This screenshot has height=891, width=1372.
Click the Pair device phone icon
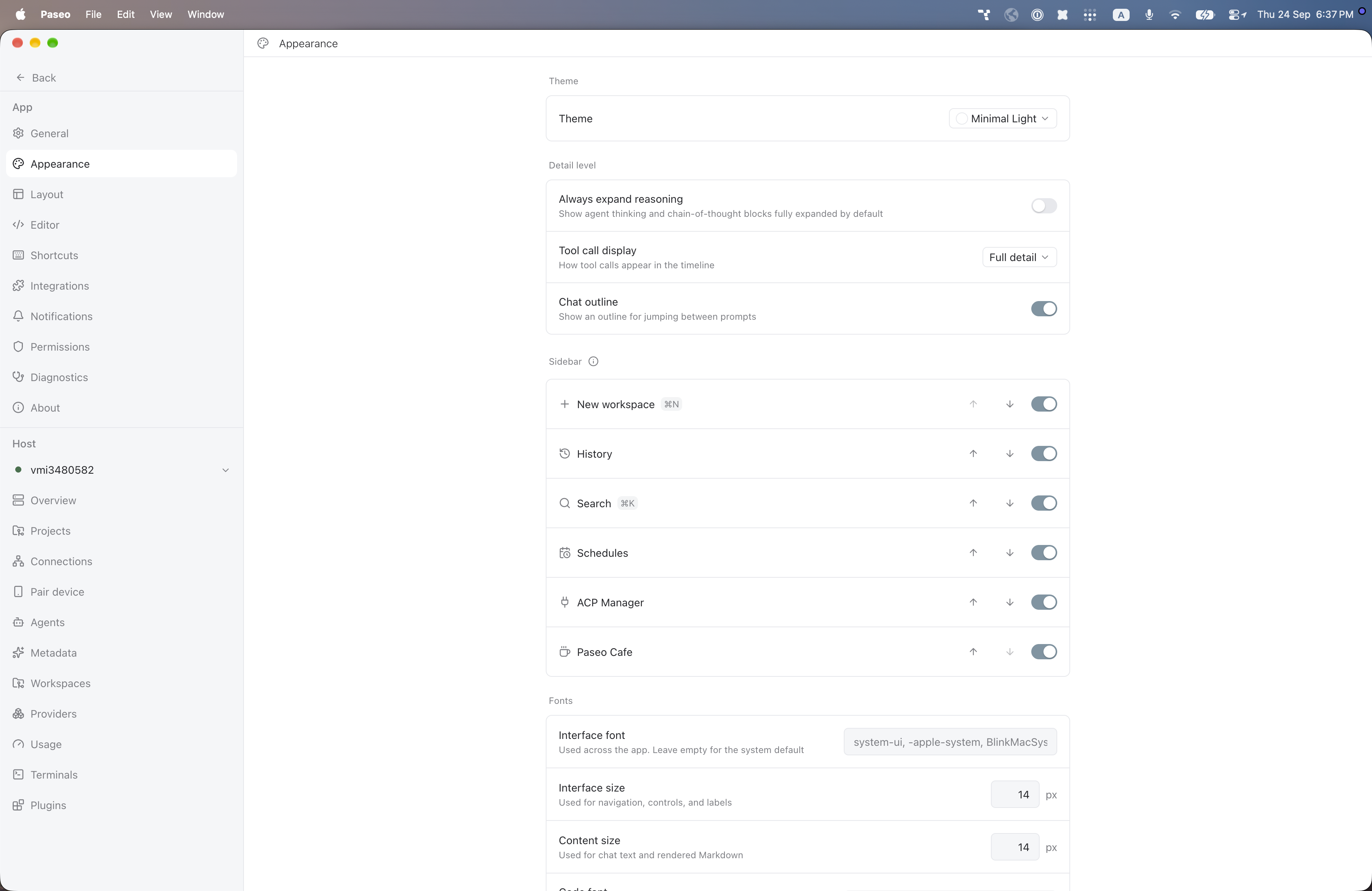click(x=18, y=592)
